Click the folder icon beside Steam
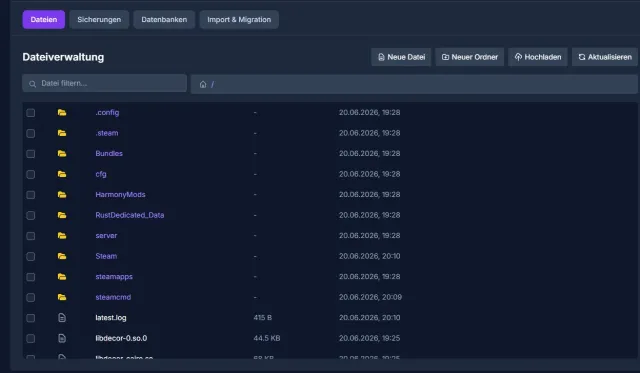This screenshot has width=640, height=373. coord(62,256)
